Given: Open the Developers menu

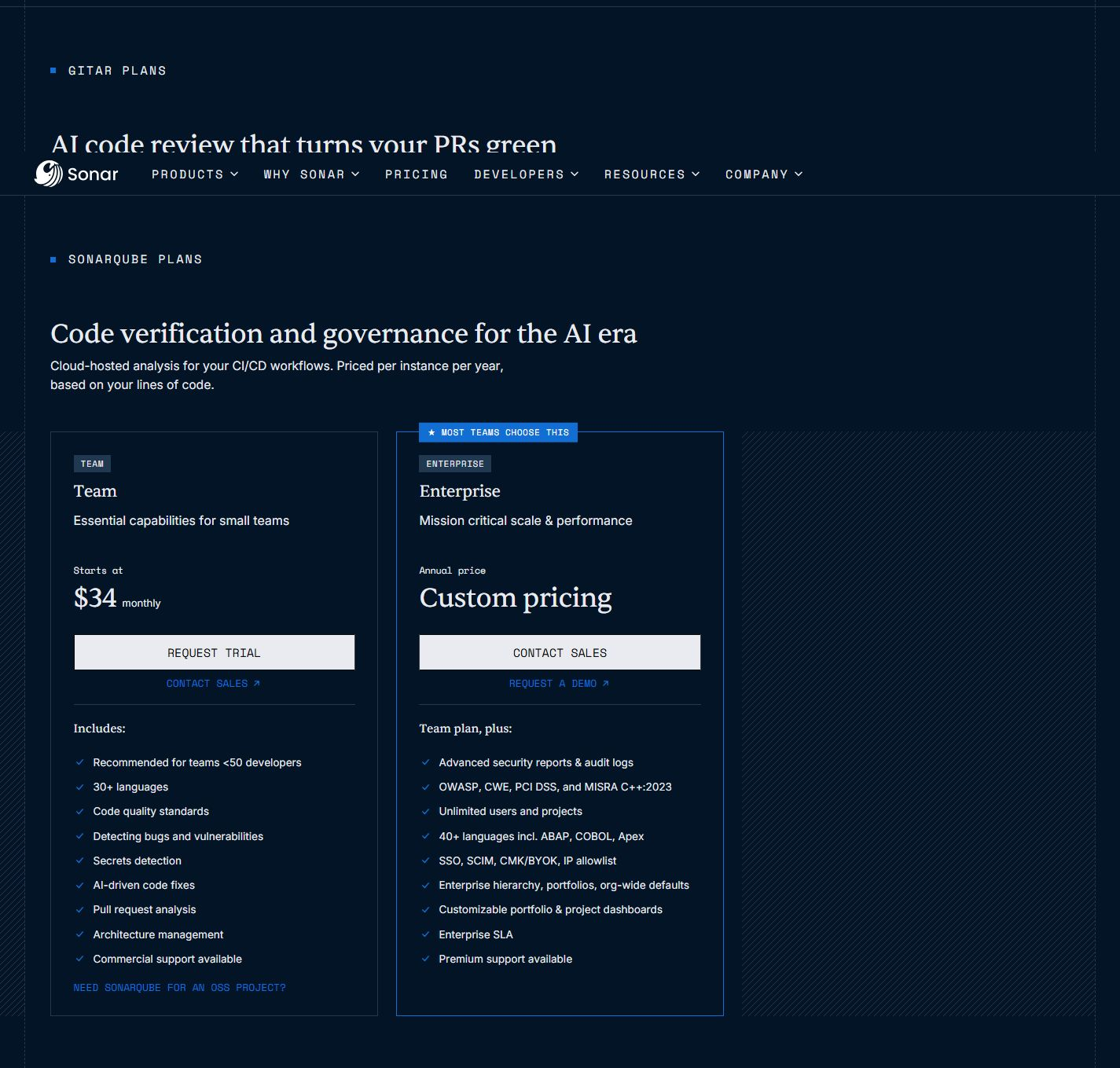Looking at the screenshot, I should 527,174.
